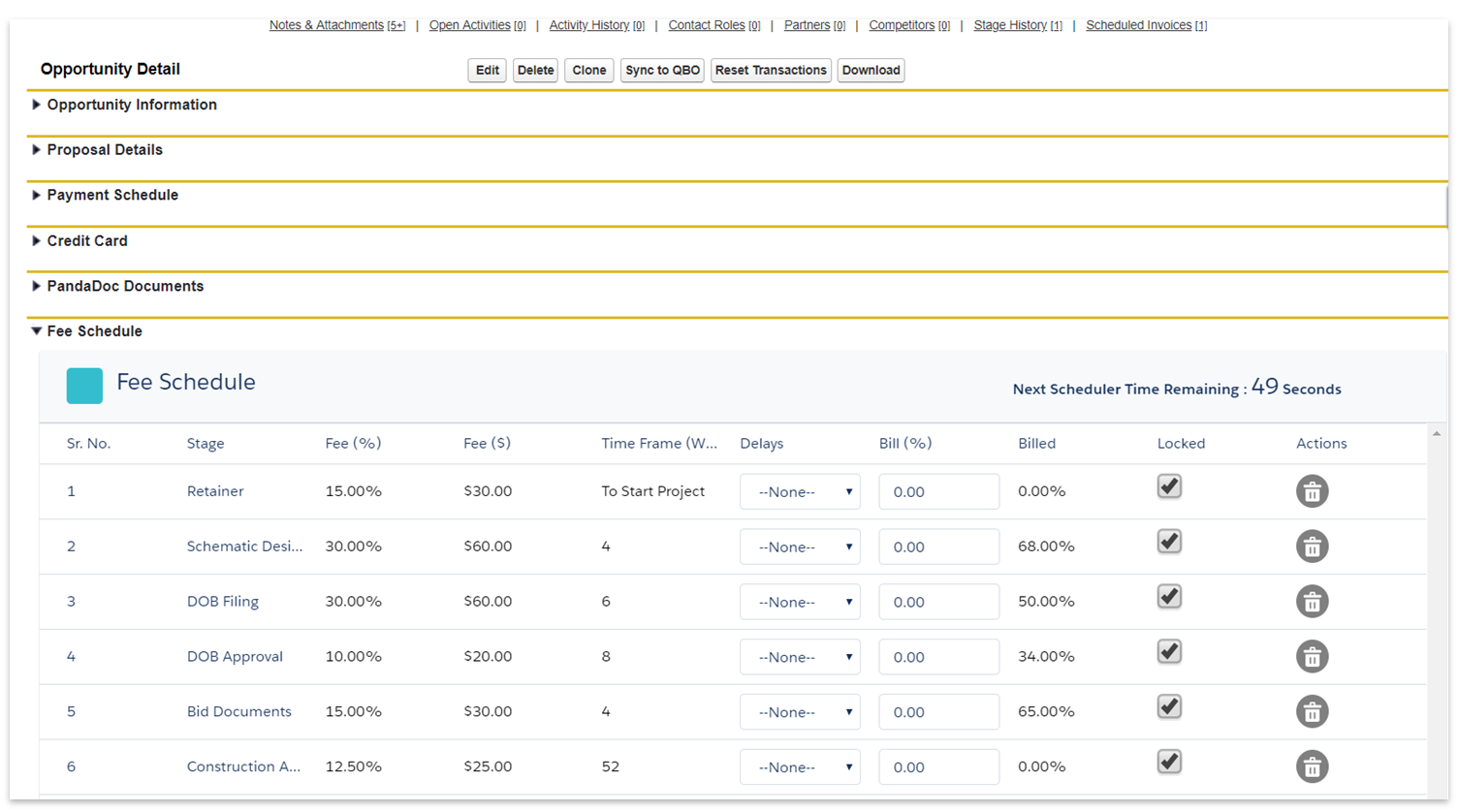
Task: Click the Stage column header
Action: pyautogui.click(x=206, y=444)
